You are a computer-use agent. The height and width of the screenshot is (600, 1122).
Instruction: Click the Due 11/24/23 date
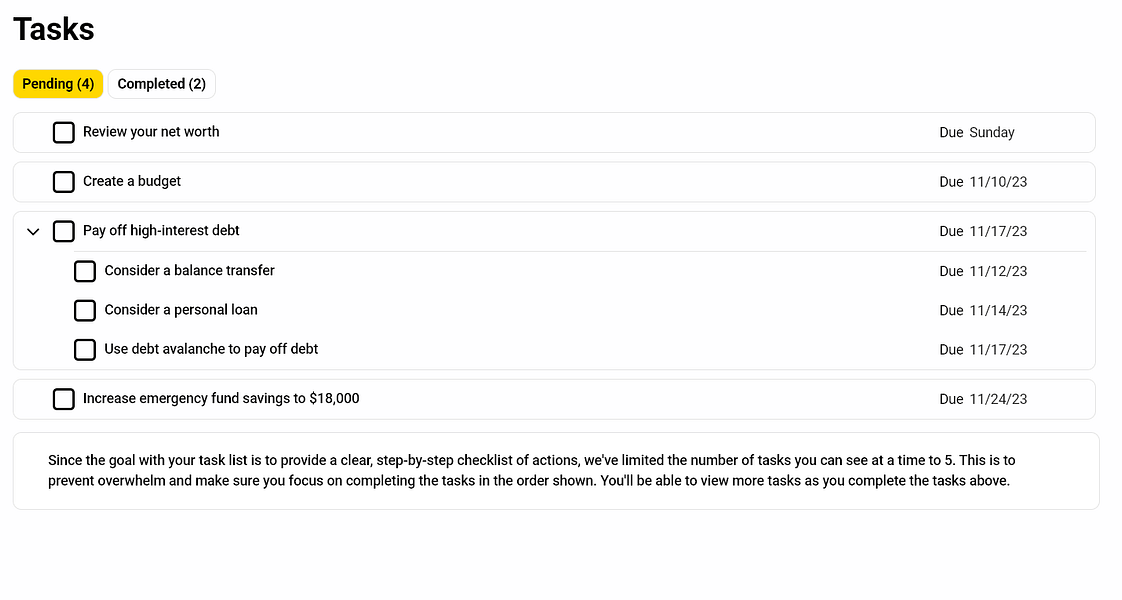click(x=983, y=399)
